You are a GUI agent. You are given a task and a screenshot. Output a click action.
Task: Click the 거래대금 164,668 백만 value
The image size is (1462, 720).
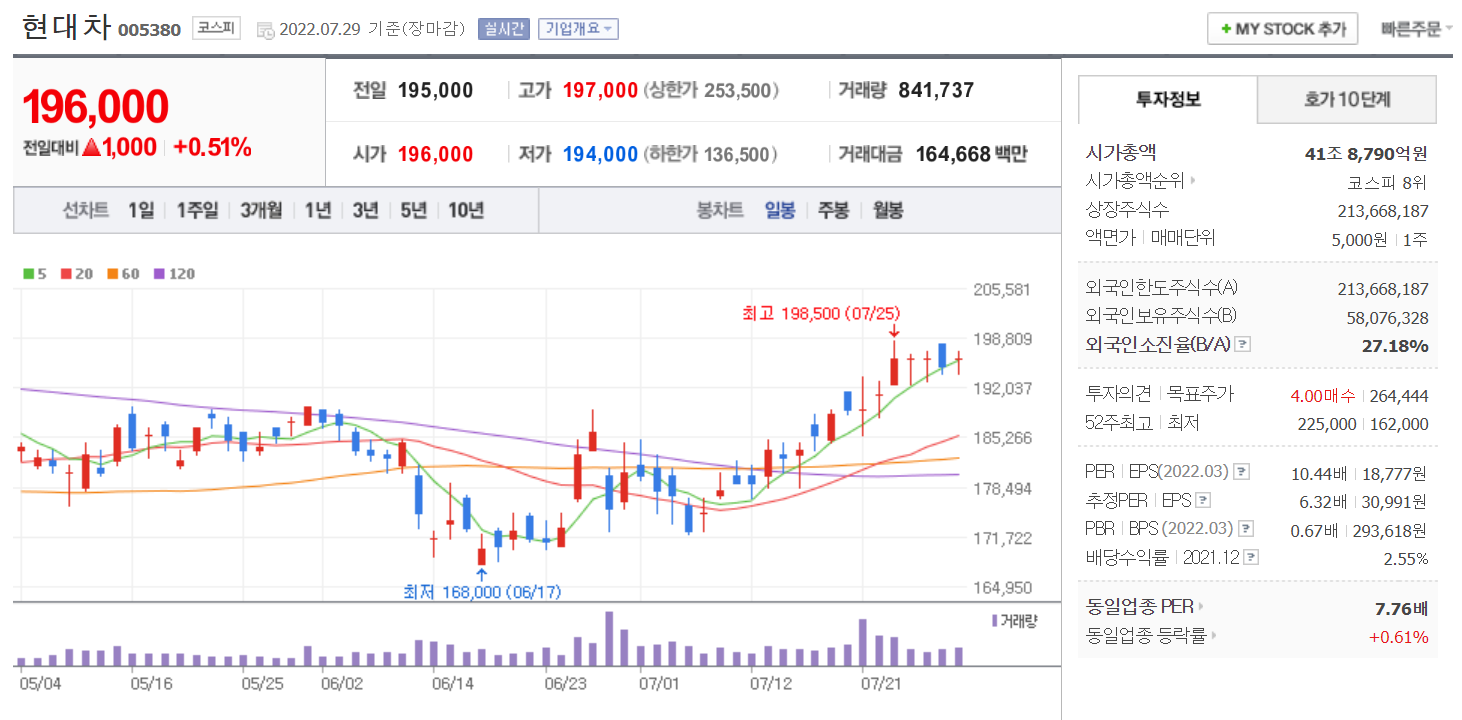(x=971, y=154)
